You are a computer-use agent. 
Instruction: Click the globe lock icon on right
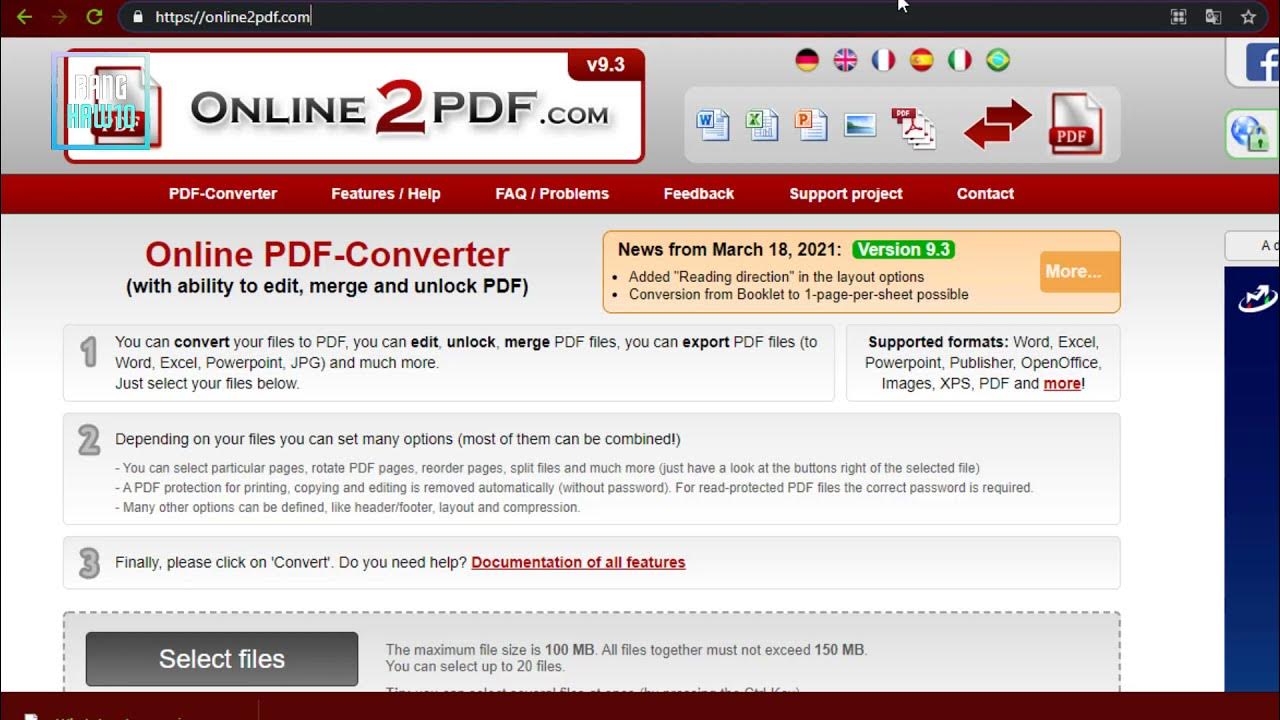click(1250, 133)
